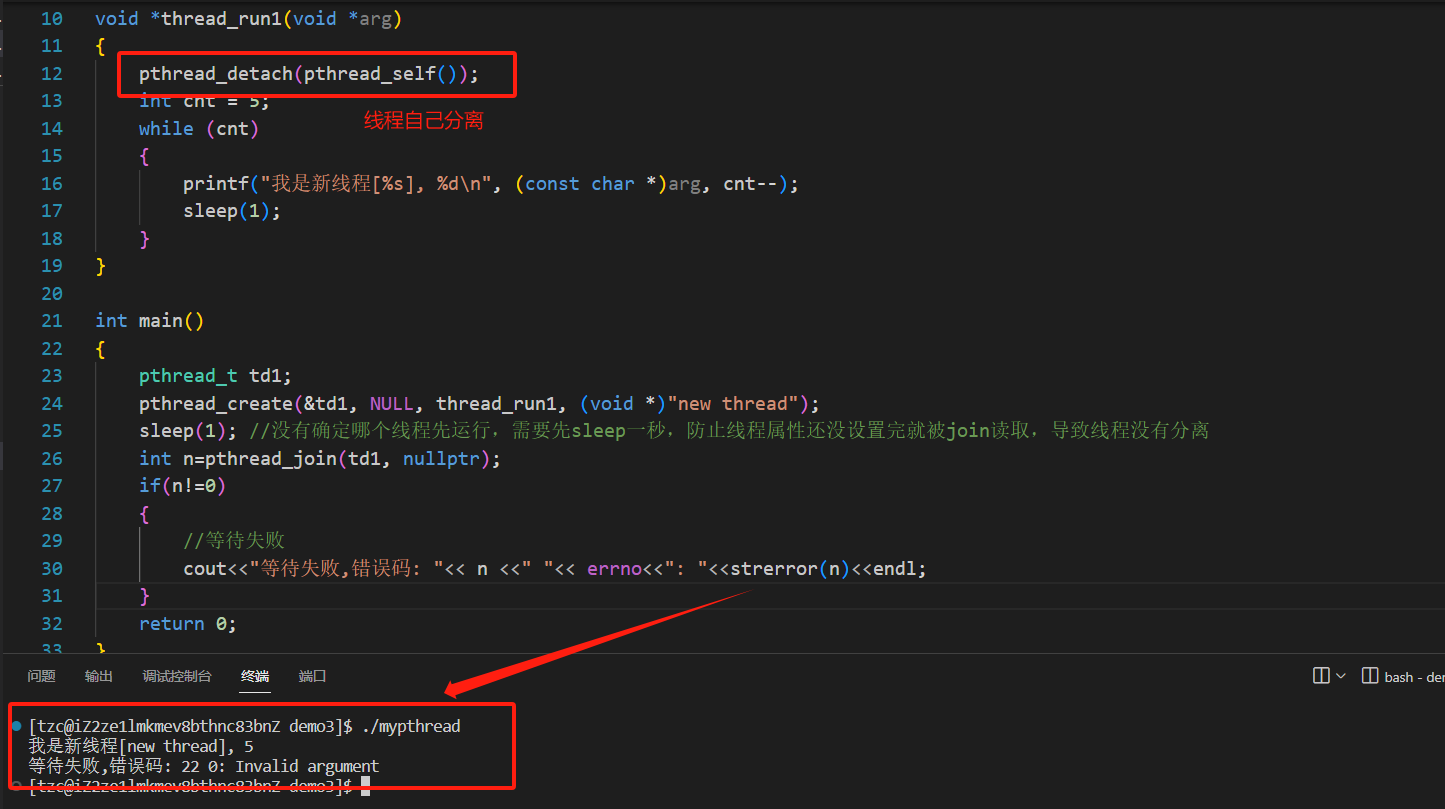Click line number 24 in the gutter

click(51, 403)
